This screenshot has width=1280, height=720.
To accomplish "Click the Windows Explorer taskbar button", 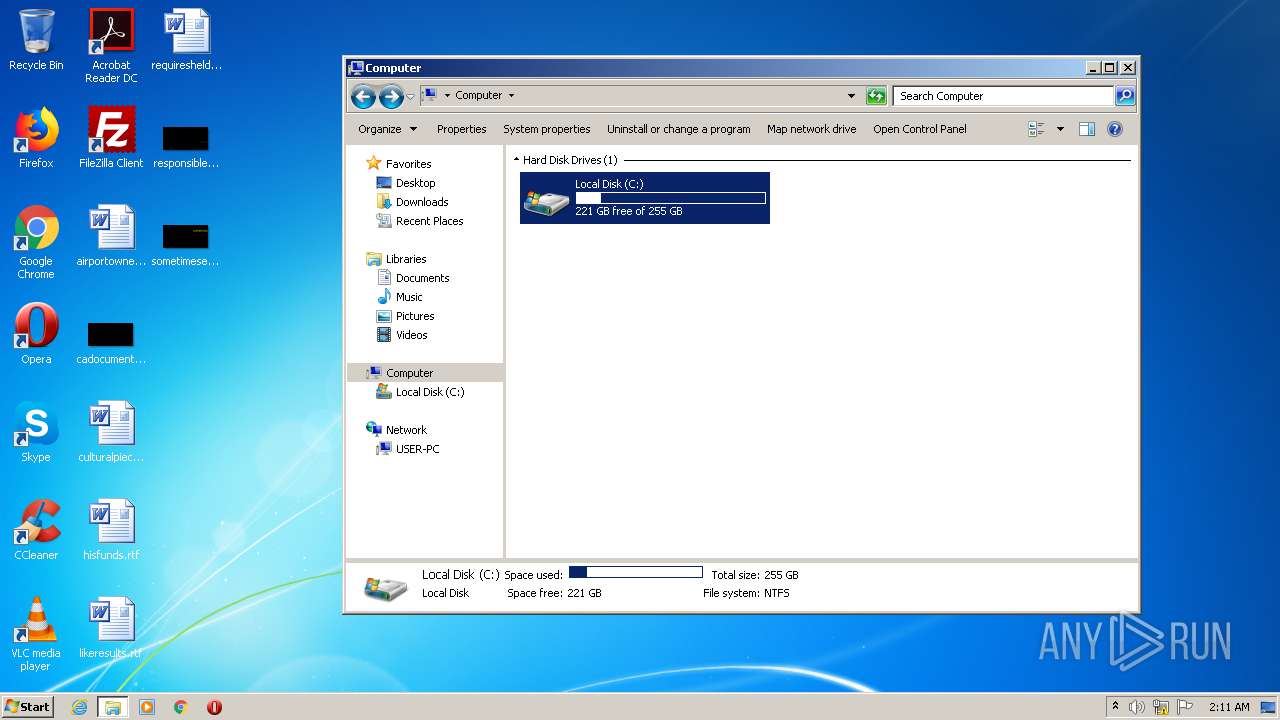I will [113, 707].
